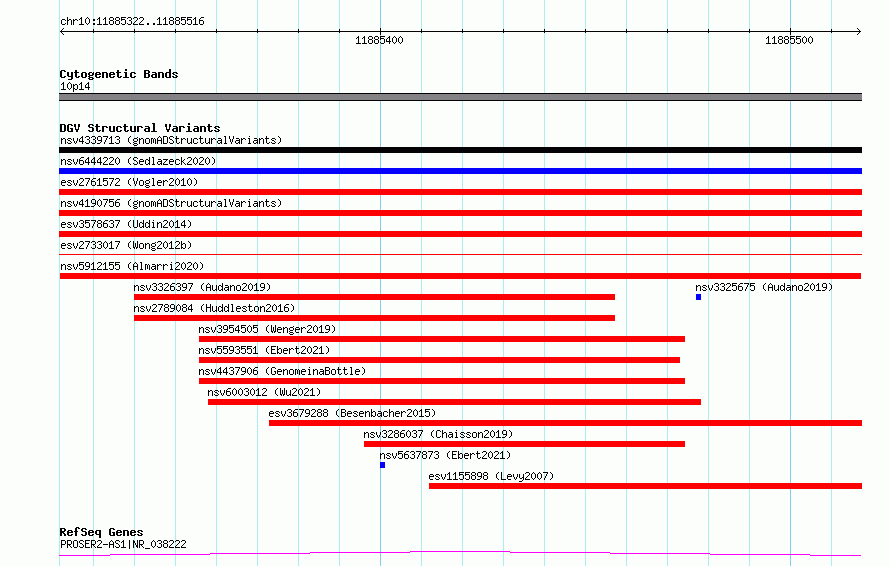Select nsv4437906 (GenomeinaBottle) label
Screen dimensions: 890x566
pos(282,371)
